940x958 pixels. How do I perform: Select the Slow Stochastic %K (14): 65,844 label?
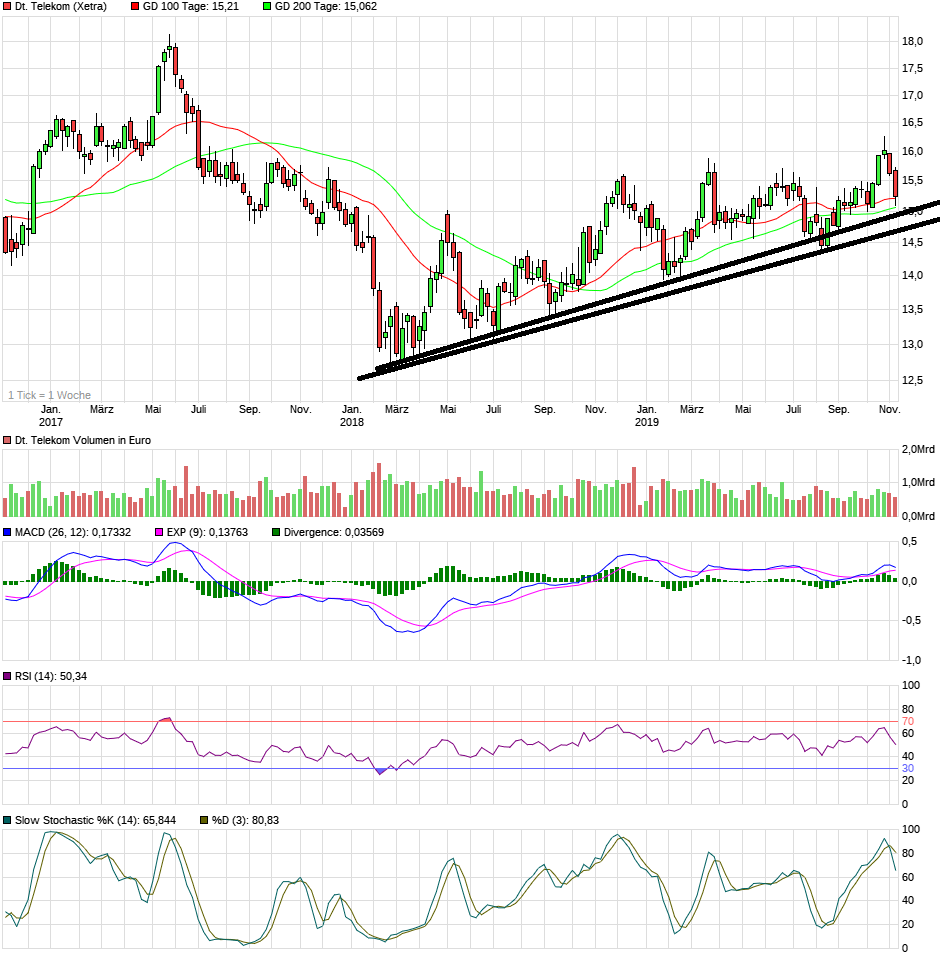pyautogui.click(x=95, y=820)
